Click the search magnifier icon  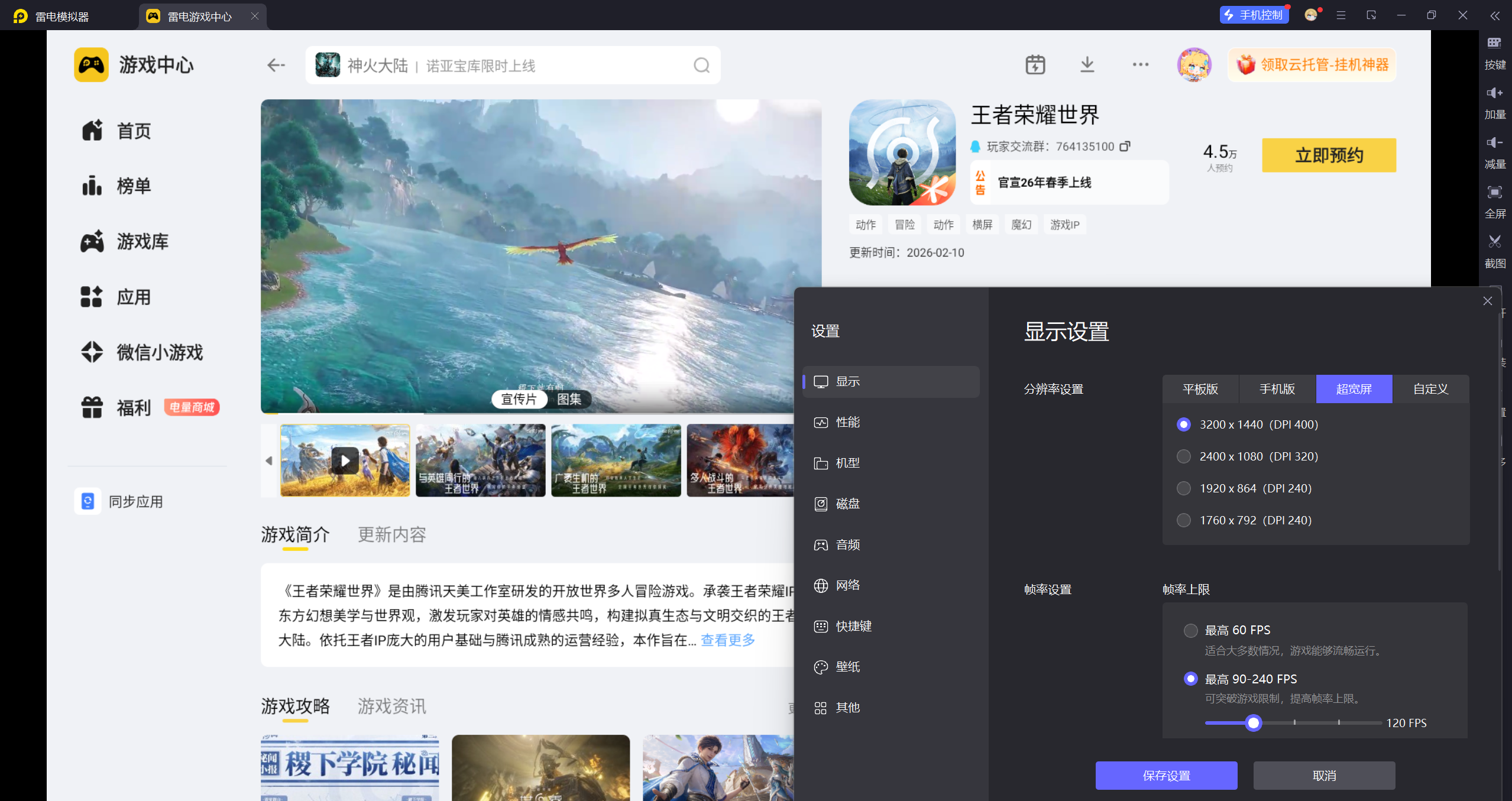pyautogui.click(x=701, y=65)
